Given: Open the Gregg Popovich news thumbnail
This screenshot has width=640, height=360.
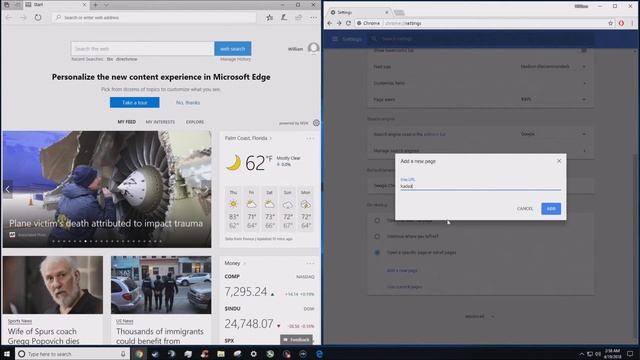Looking at the screenshot, I should [x=53, y=285].
